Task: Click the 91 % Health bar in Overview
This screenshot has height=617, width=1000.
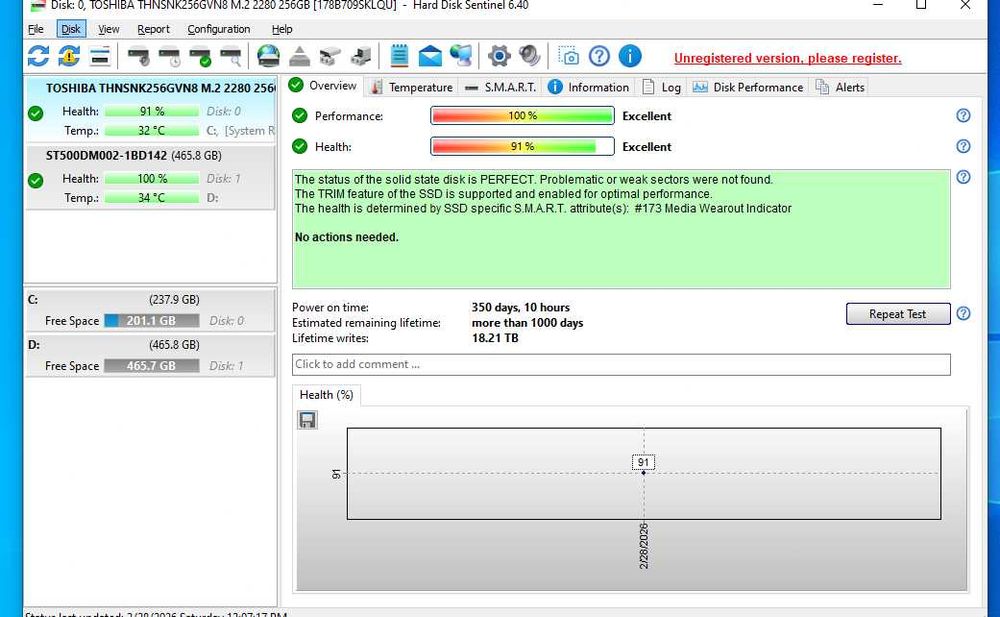Action: tap(522, 146)
